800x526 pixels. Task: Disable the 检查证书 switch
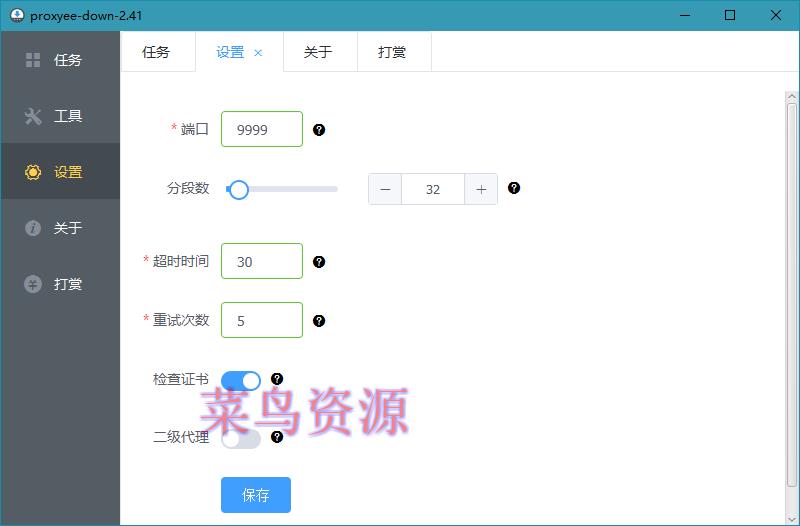coord(241,381)
